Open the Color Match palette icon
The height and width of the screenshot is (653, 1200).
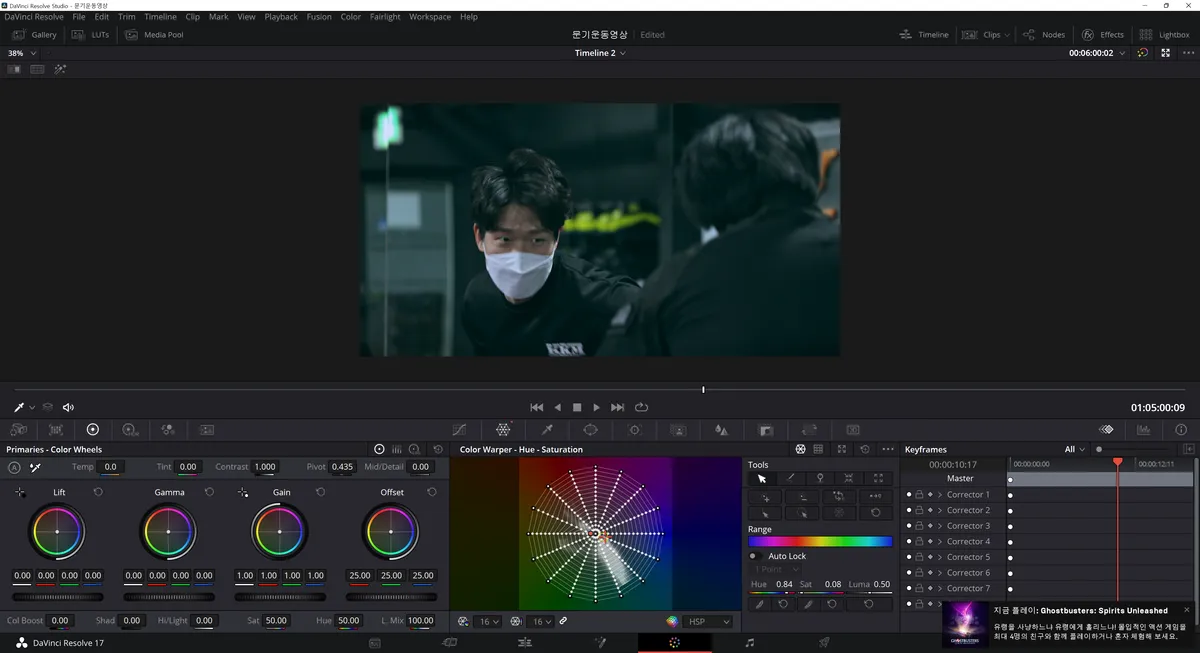(55, 429)
